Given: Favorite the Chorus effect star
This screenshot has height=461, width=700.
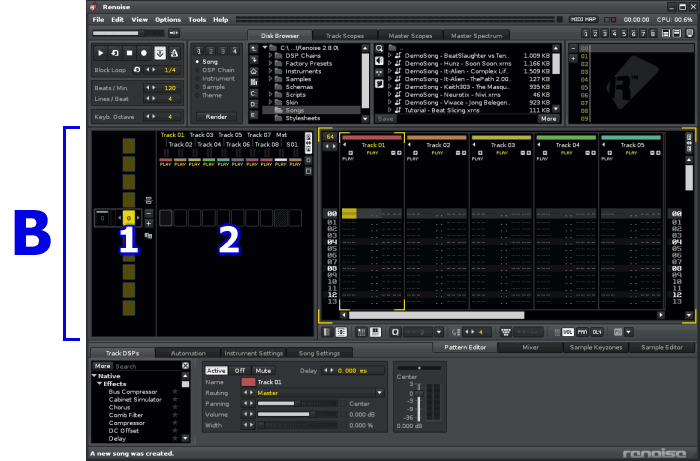Looking at the screenshot, I should click(x=175, y=407).
